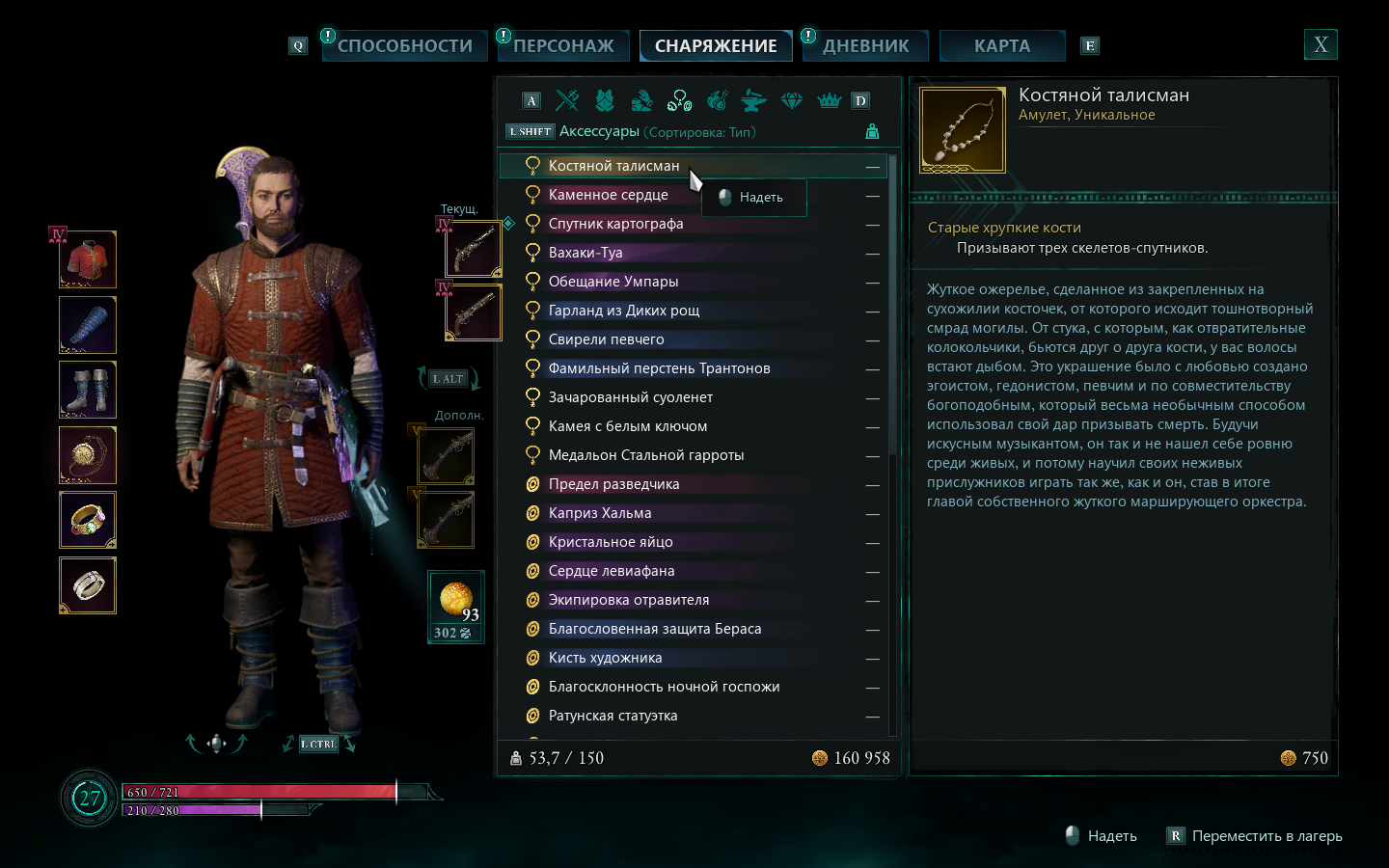Select the gems valuables category icon
The height and width of the screenshot is (868, 1389).
(x=792, y=100)
